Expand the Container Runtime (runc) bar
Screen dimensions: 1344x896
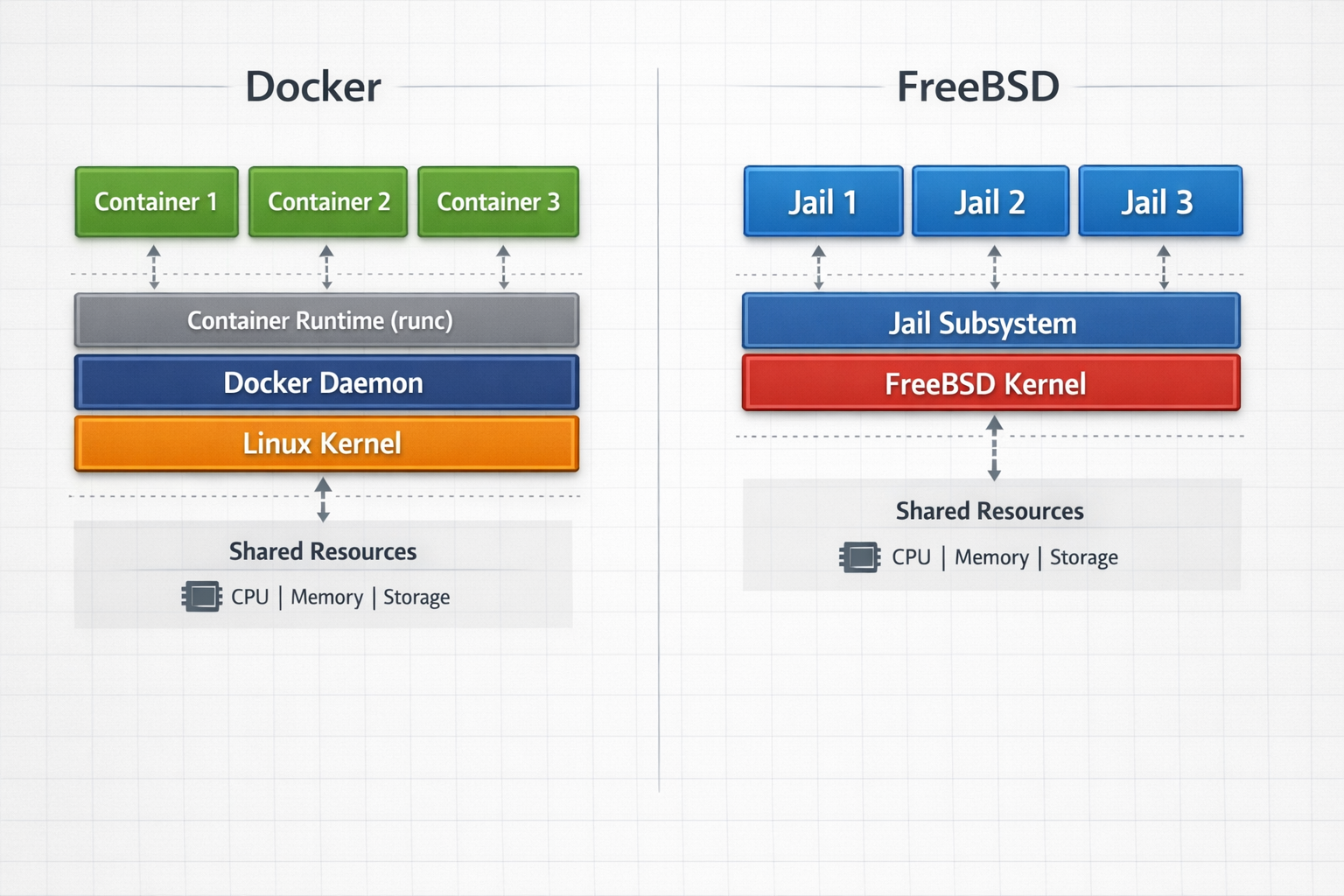[x=326, y=321]
